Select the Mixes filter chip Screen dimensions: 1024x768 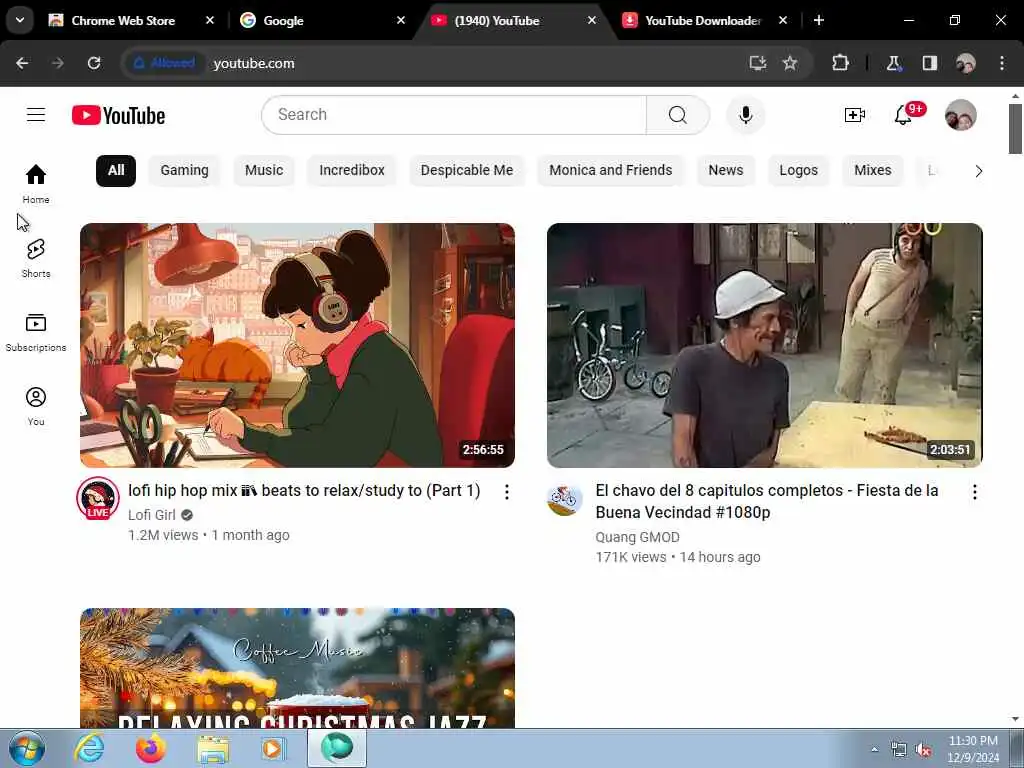click(x=872, y=170)
